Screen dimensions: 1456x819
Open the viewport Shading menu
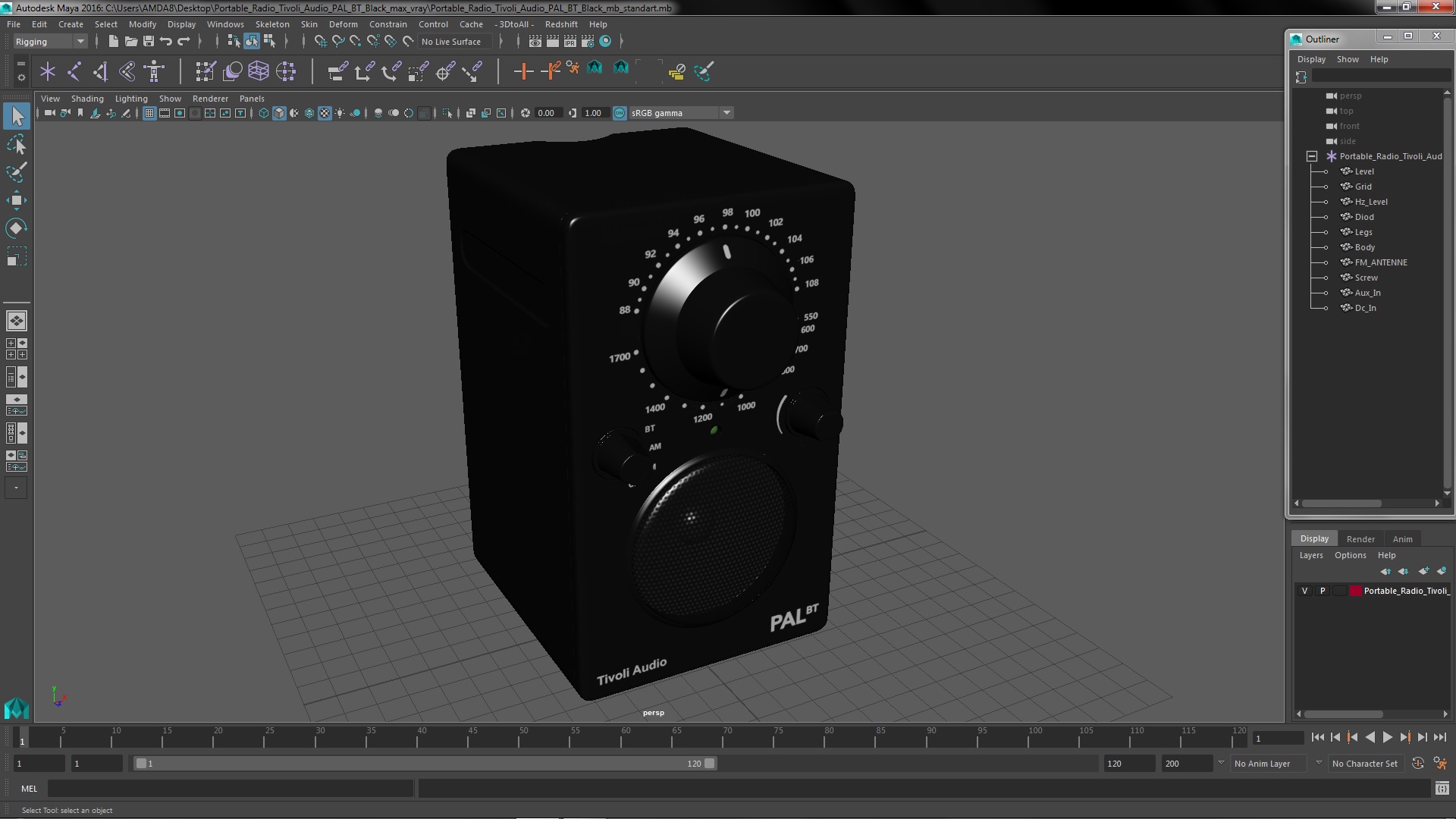87,99
